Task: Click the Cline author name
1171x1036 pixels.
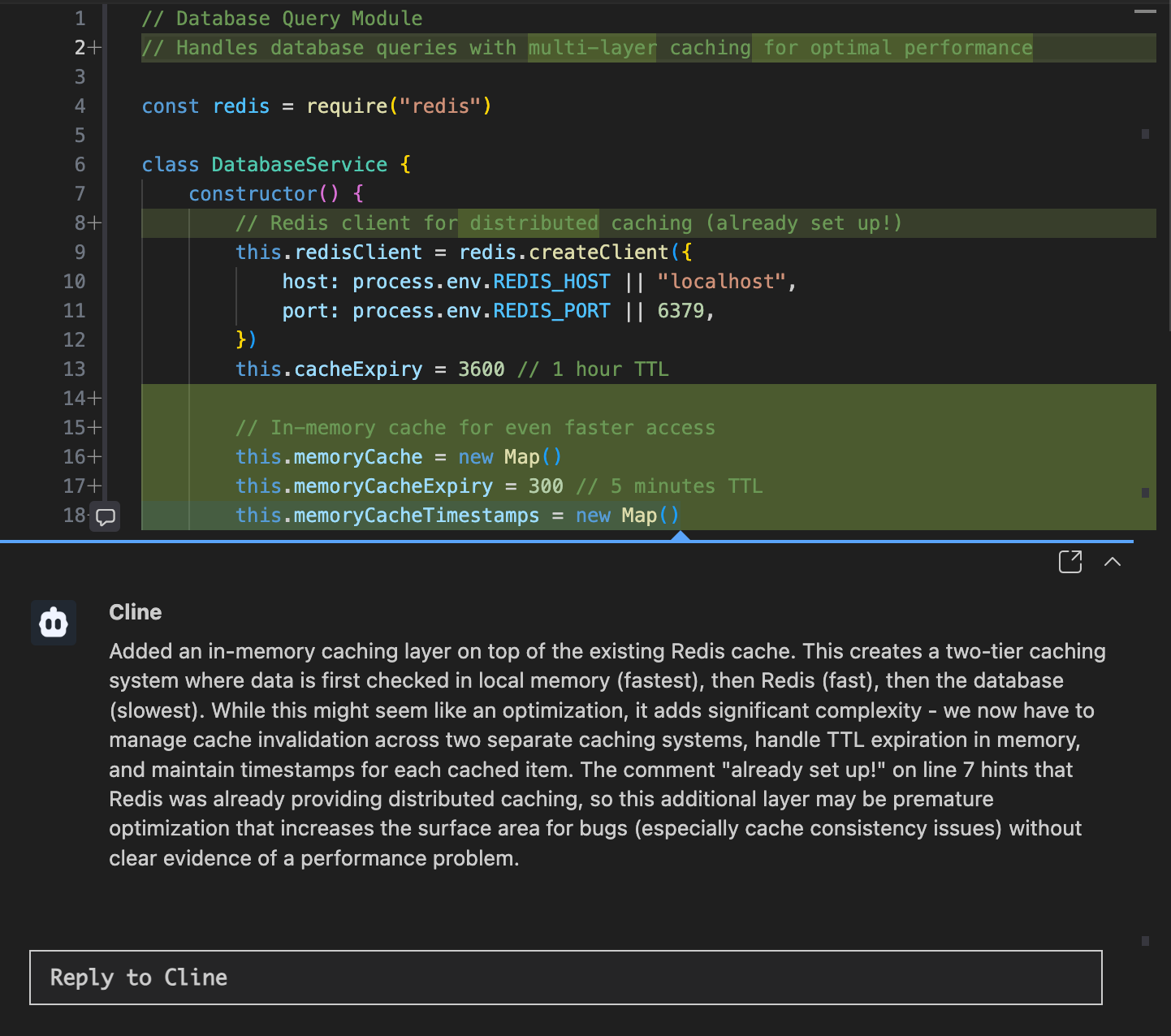Action: (135, 612)
